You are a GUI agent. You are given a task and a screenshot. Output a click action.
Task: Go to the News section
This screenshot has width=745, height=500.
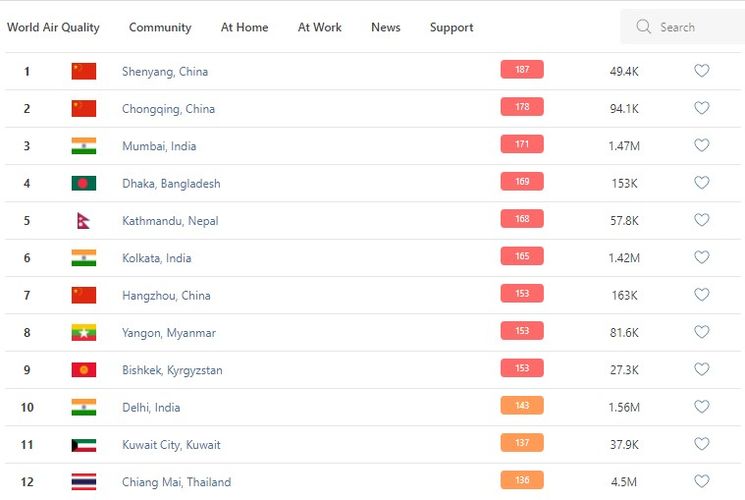(x=385, y=27)
